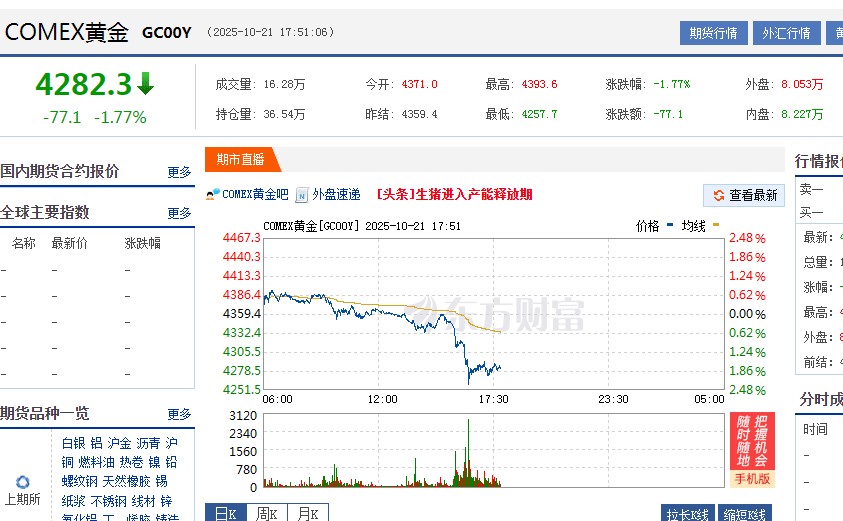Click the 上期所 exchange logo icon
The height and width of the screenshot is (521, 843).
point(23,482)
